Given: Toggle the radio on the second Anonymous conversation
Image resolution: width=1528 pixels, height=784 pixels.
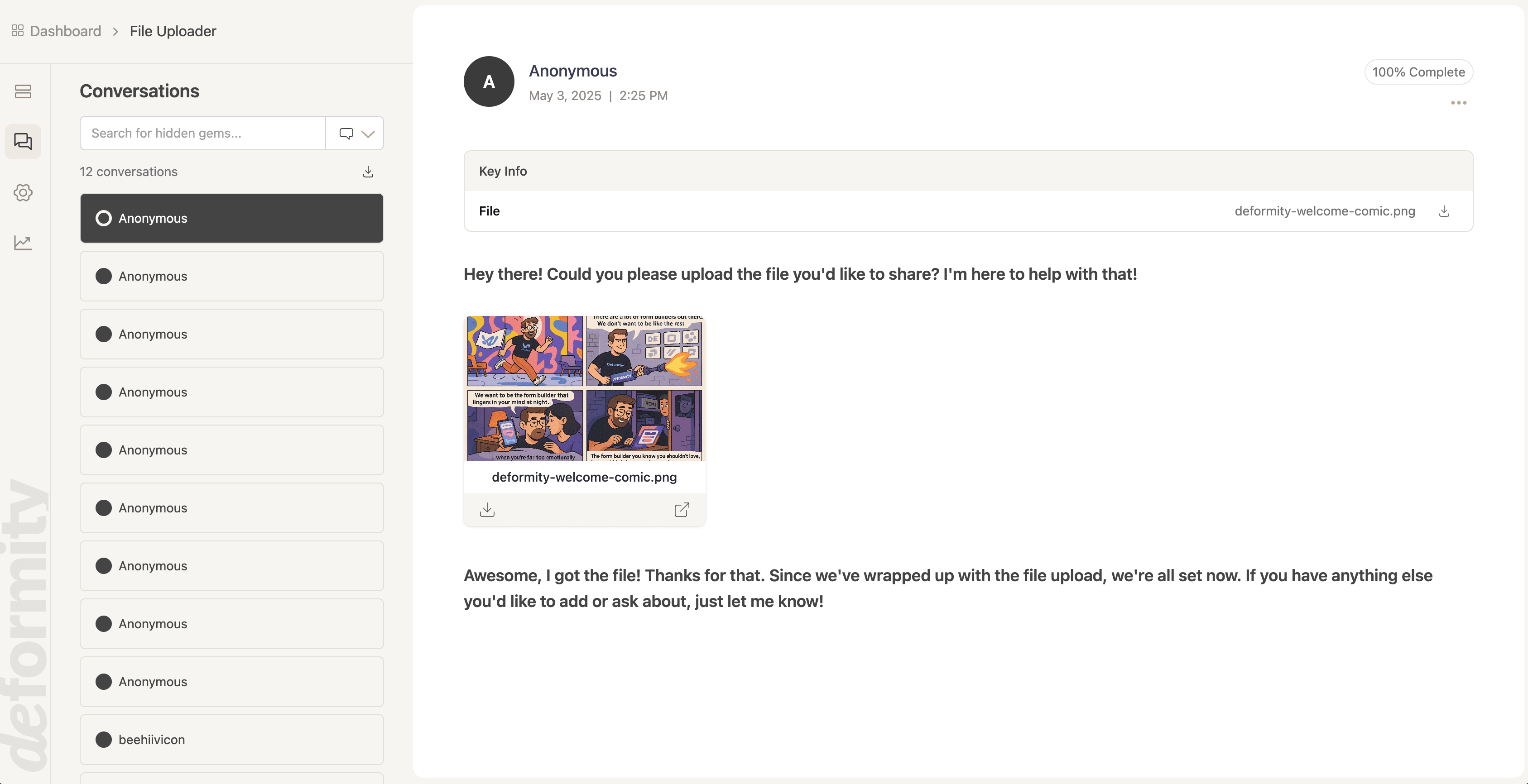Looking at the screenshot, I should [104, 276].
